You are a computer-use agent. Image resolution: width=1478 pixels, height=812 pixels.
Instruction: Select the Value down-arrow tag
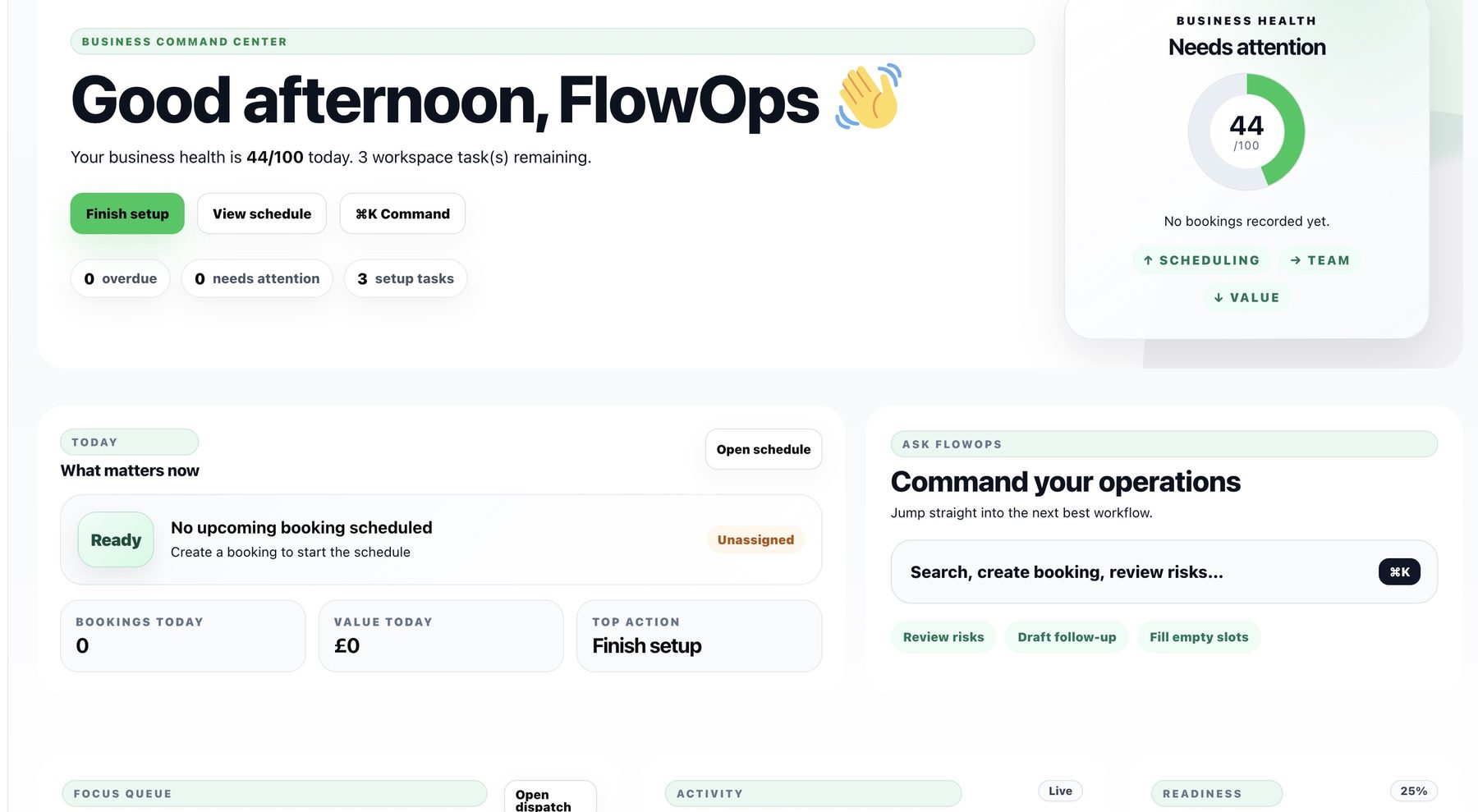coord(1246,297)
